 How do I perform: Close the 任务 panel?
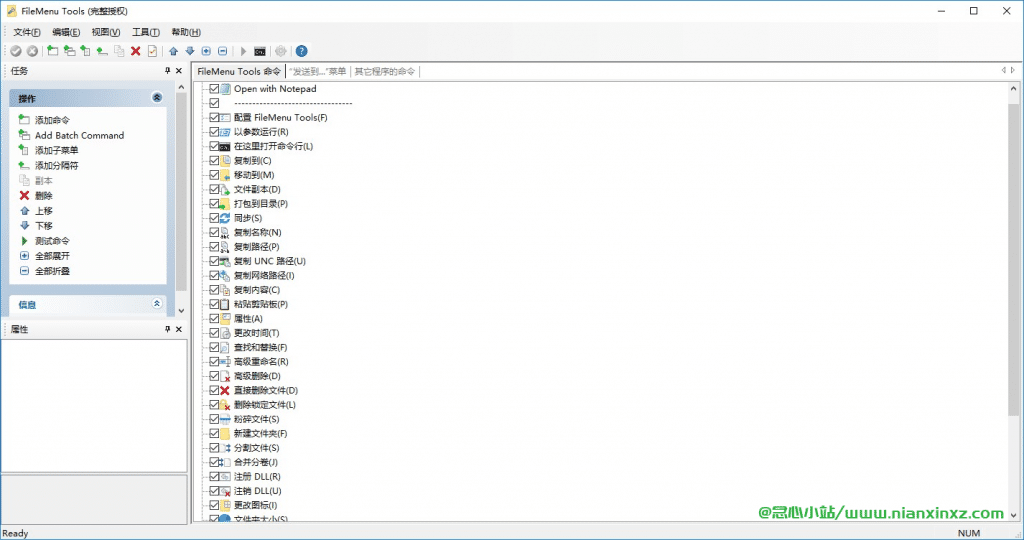179,71
